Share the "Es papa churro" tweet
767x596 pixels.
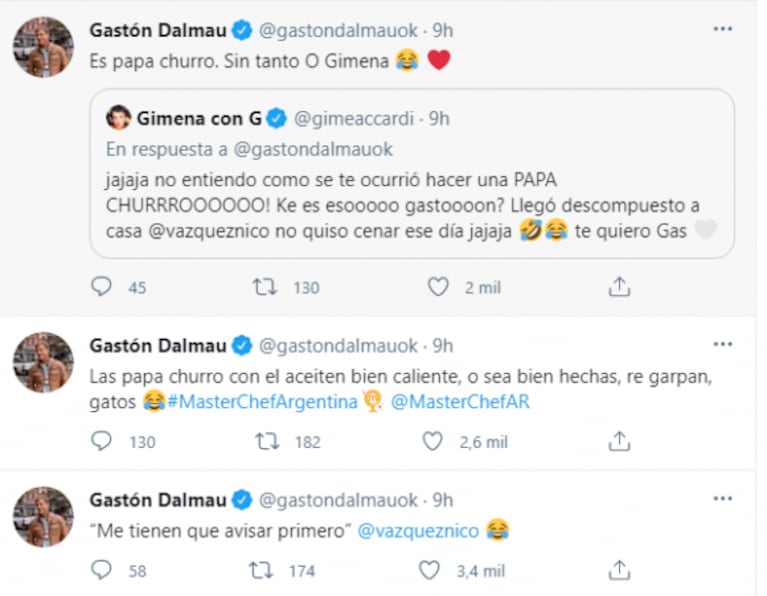click(619, 287)
